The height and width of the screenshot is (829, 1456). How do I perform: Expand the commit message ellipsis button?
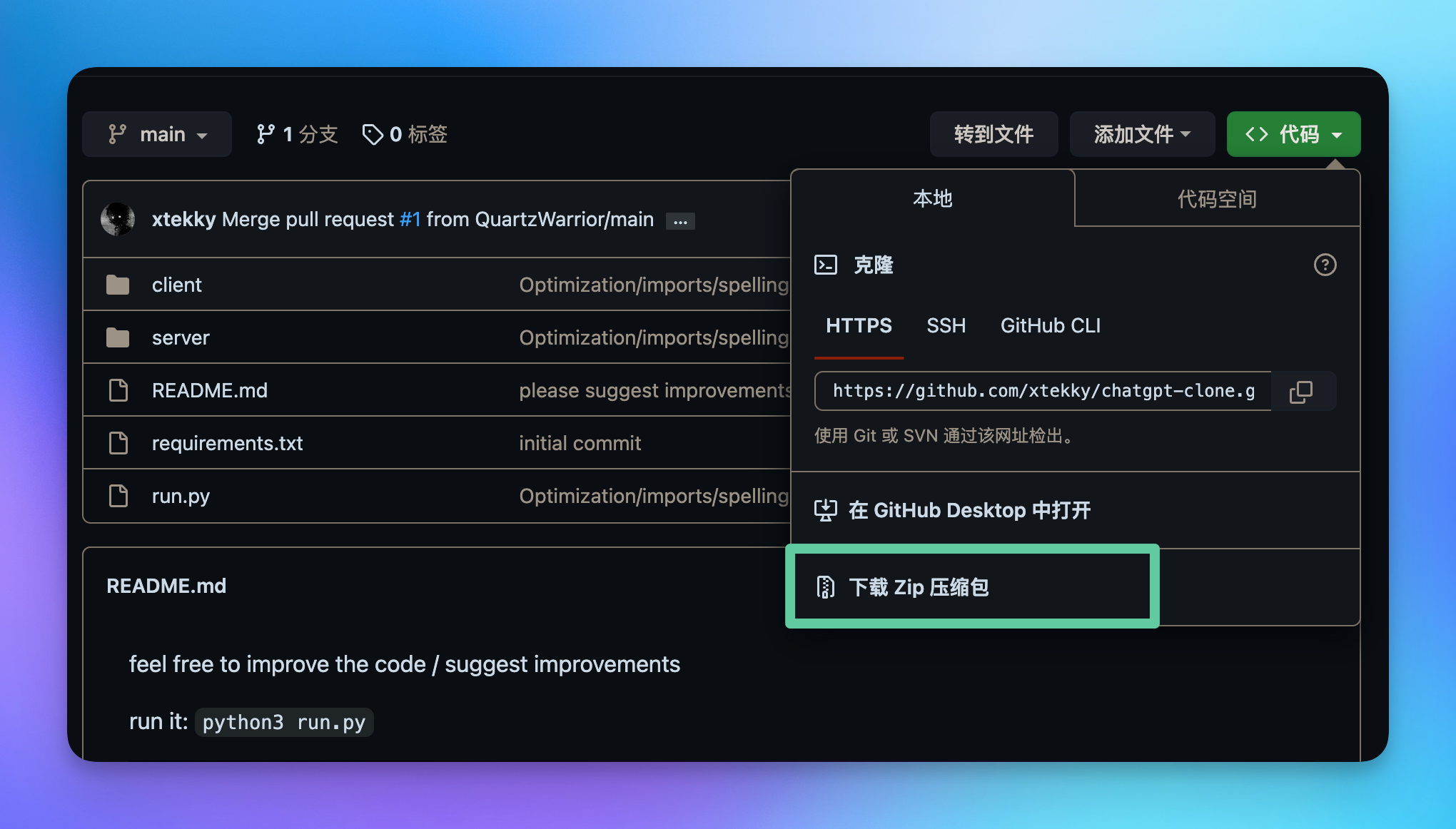[x=680, y=221]
